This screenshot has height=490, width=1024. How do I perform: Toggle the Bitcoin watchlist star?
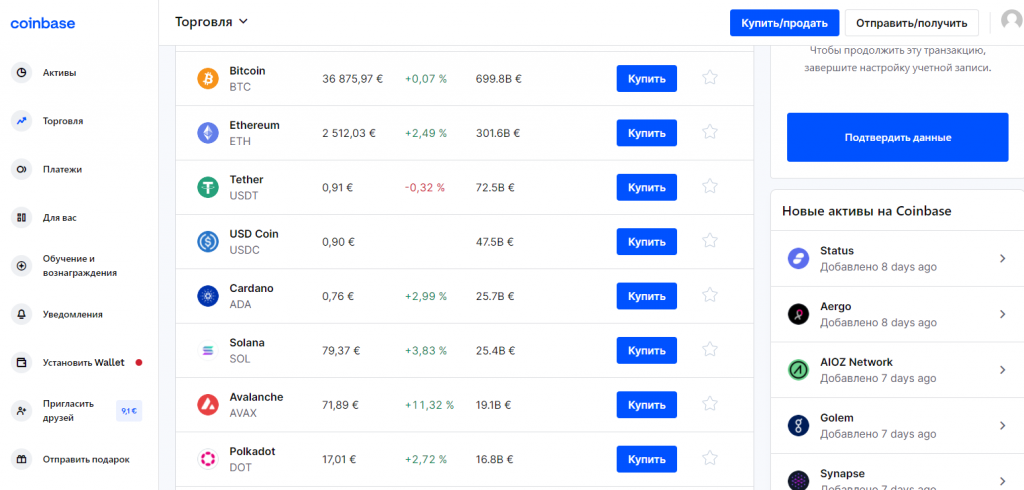[710, 78]
